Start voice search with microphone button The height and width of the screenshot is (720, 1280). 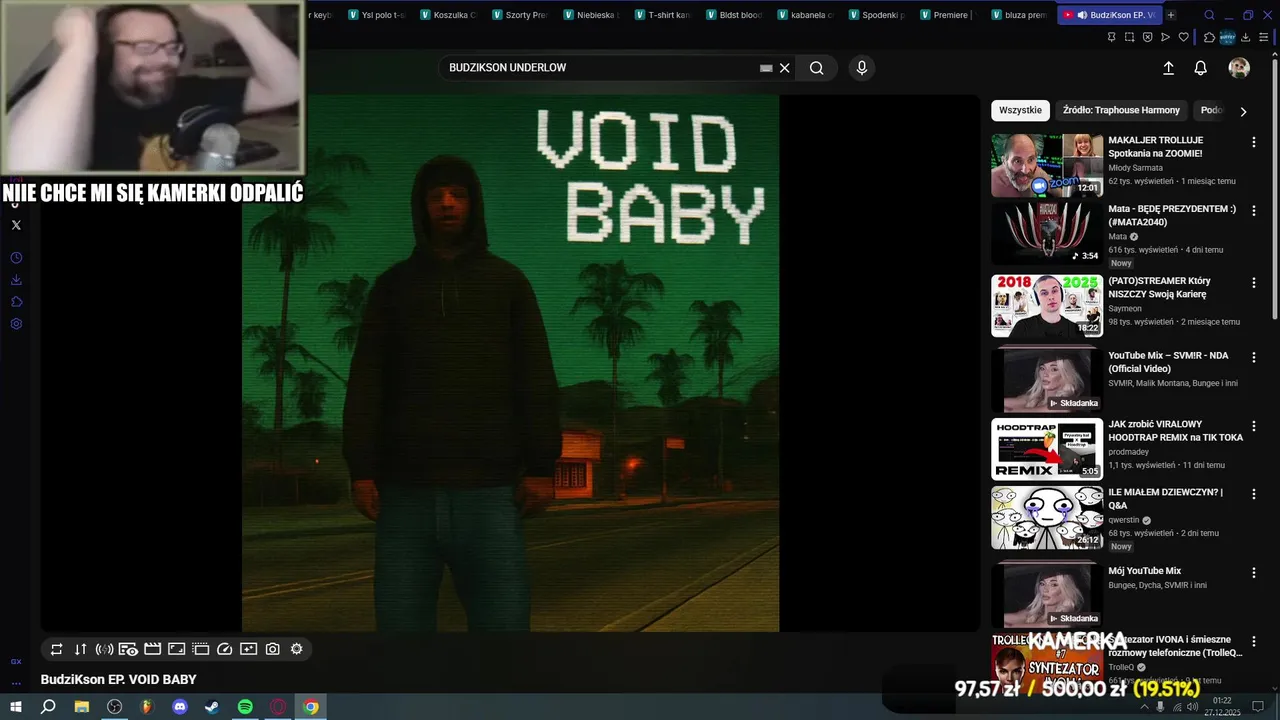coord(862,68)
